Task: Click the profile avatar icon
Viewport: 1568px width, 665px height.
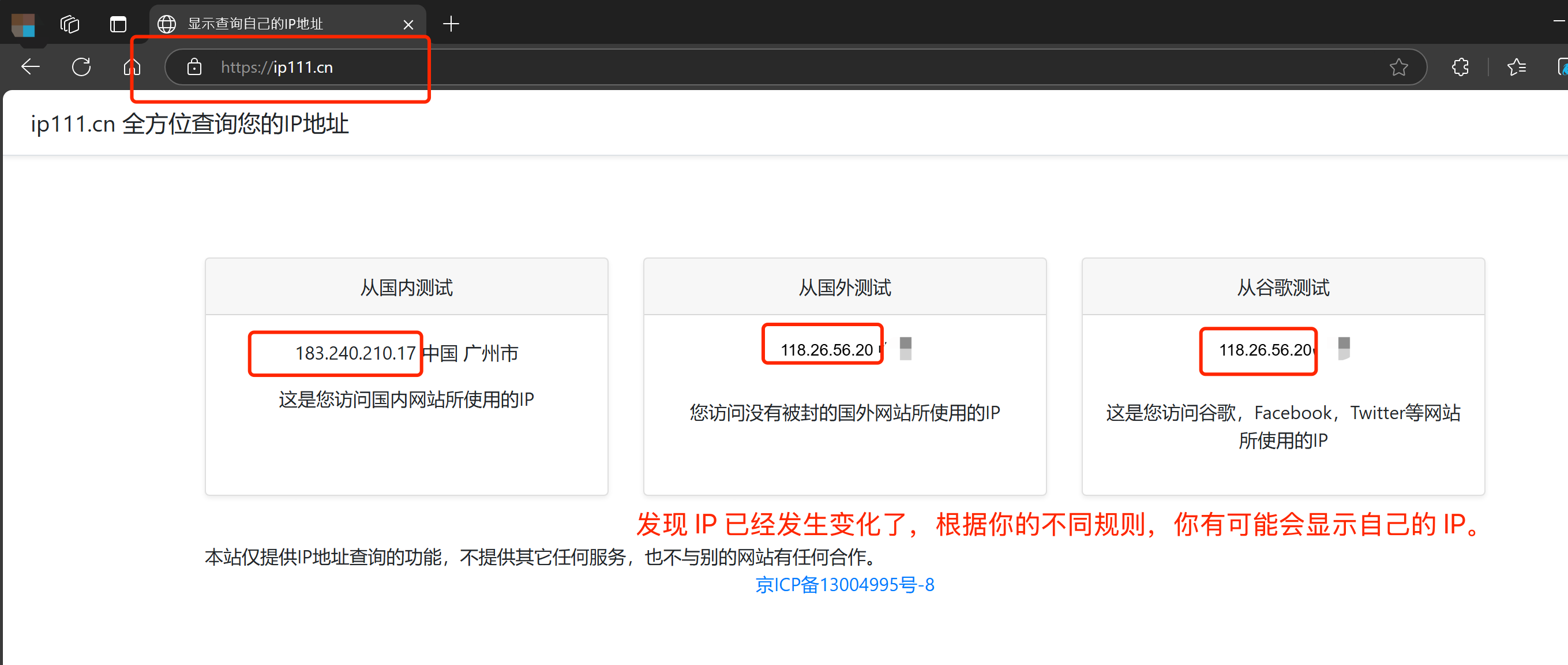Action: 24,25
